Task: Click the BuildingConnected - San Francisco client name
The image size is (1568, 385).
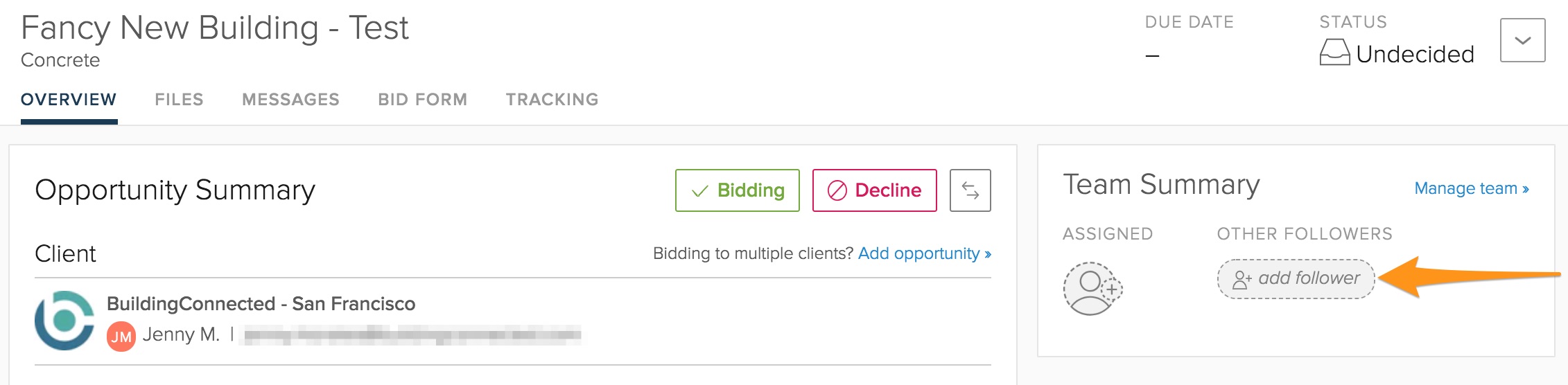Action: (x=261, y=303)
